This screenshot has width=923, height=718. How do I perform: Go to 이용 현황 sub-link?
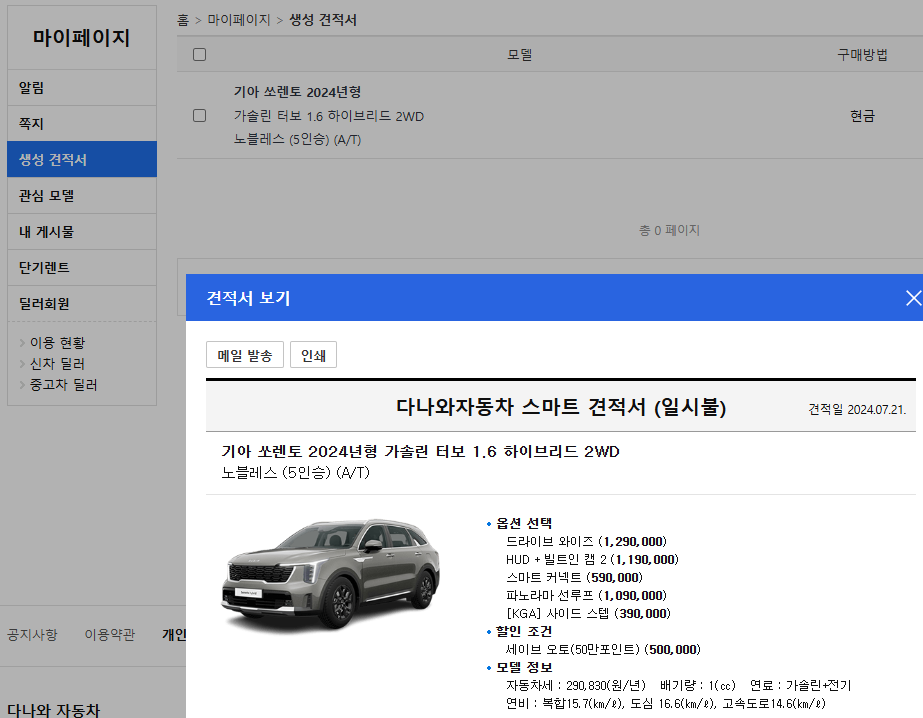pos(57,343)
